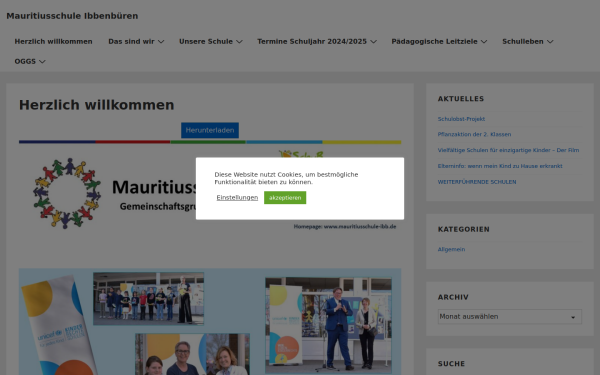Image resolution: width=600 pixels, height=375 pixels.
Task: Open Schulobst-Projekt news link
Action: [461, 119]
